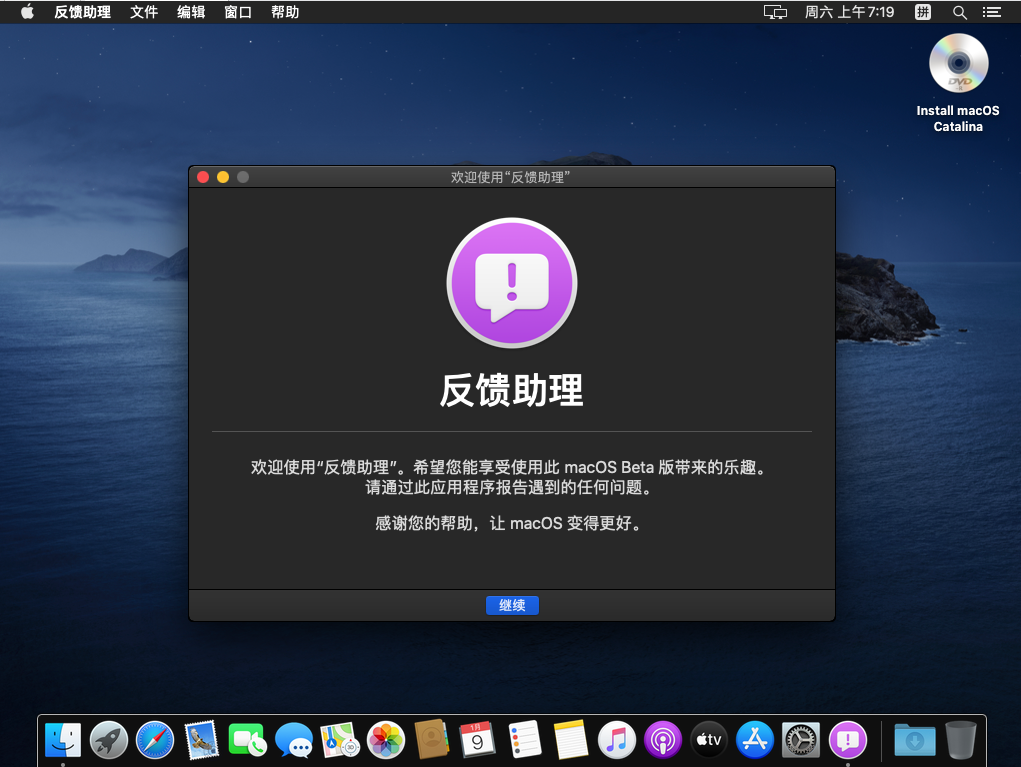
Task: Open Launchpad rocket icon in Dock
Action: tap(109, 740)
